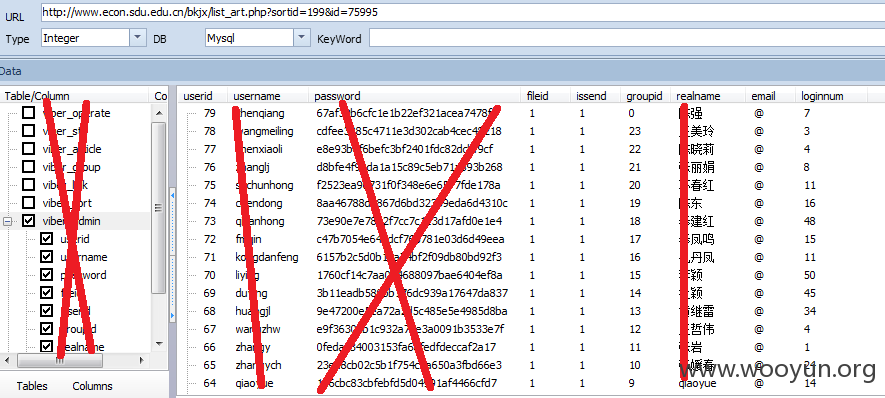
Task: Click username cell kongdanfeng
Action: pos(267,257)
